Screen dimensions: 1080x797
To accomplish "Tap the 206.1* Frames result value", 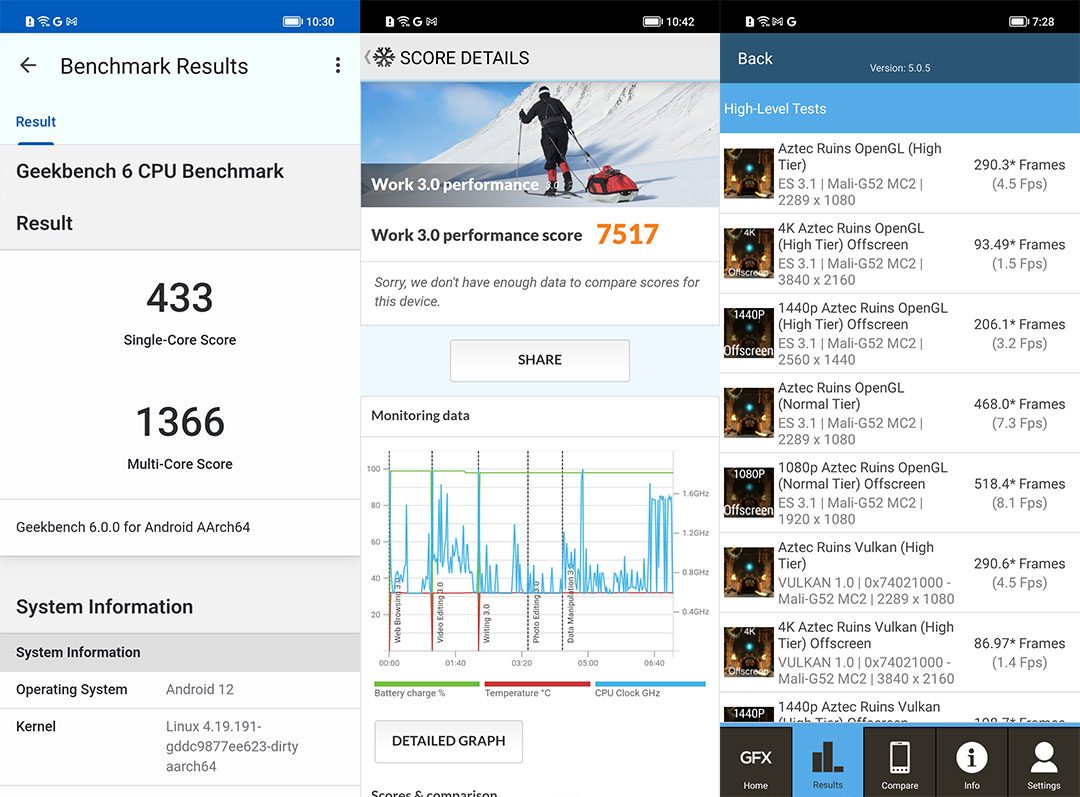I will tap(1019, 324).
